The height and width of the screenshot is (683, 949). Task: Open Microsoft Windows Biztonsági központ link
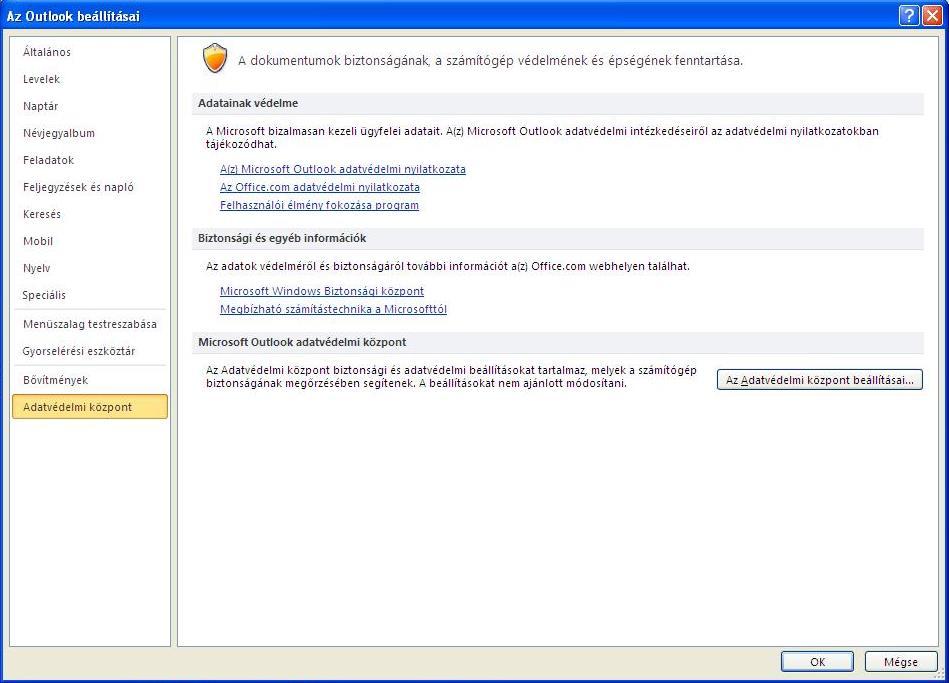321,291
